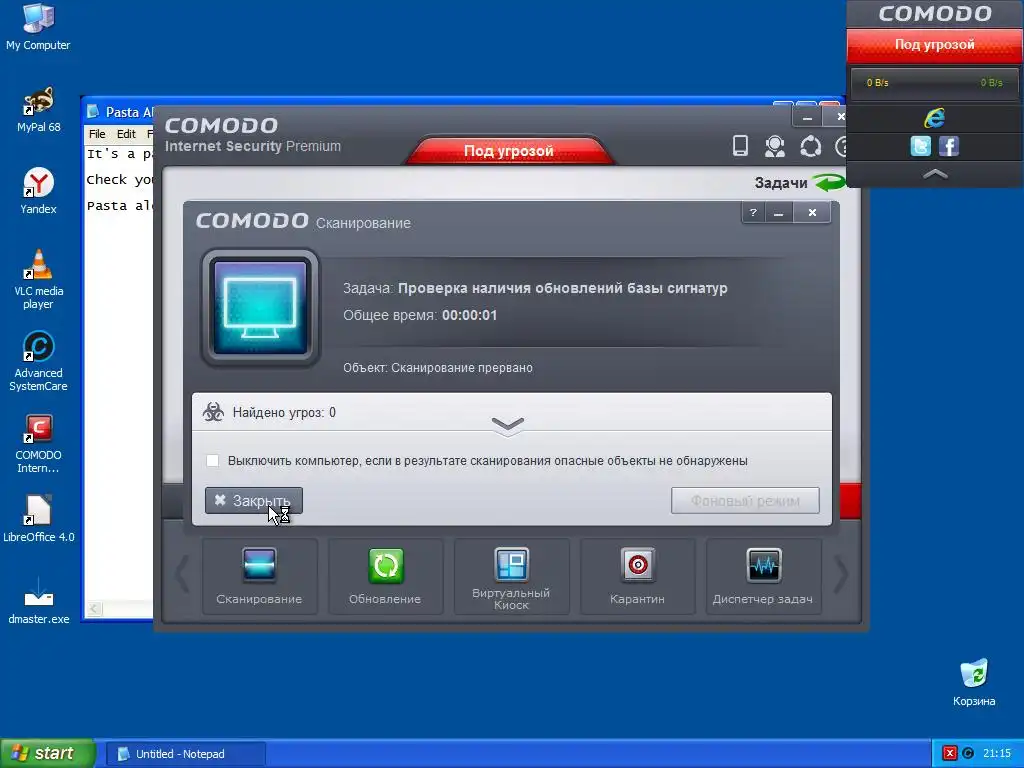
Task: Open the Диспетчер задач tile
Action: [x=763, y=576]
